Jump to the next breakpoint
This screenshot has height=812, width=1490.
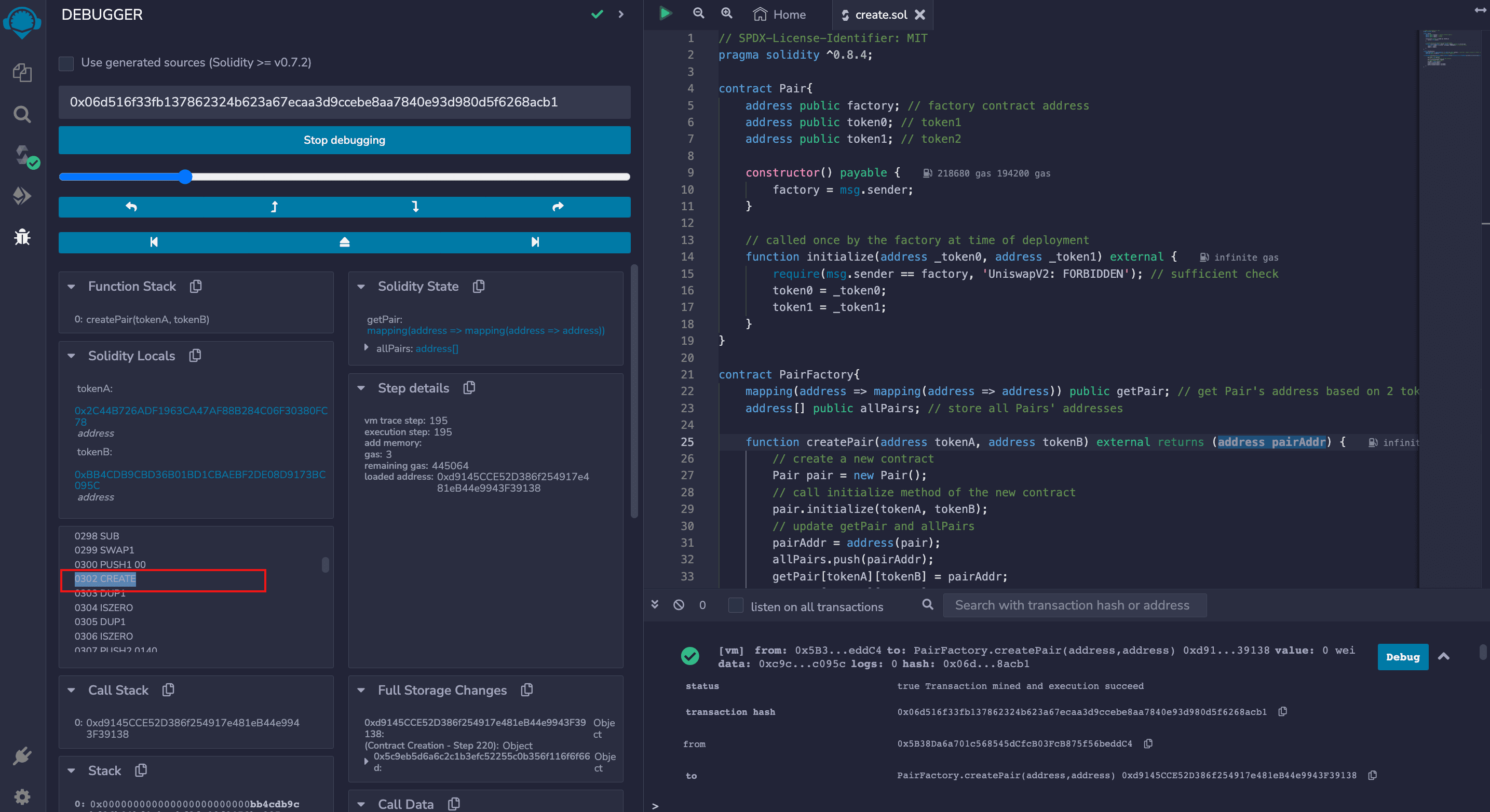point(535,242)
